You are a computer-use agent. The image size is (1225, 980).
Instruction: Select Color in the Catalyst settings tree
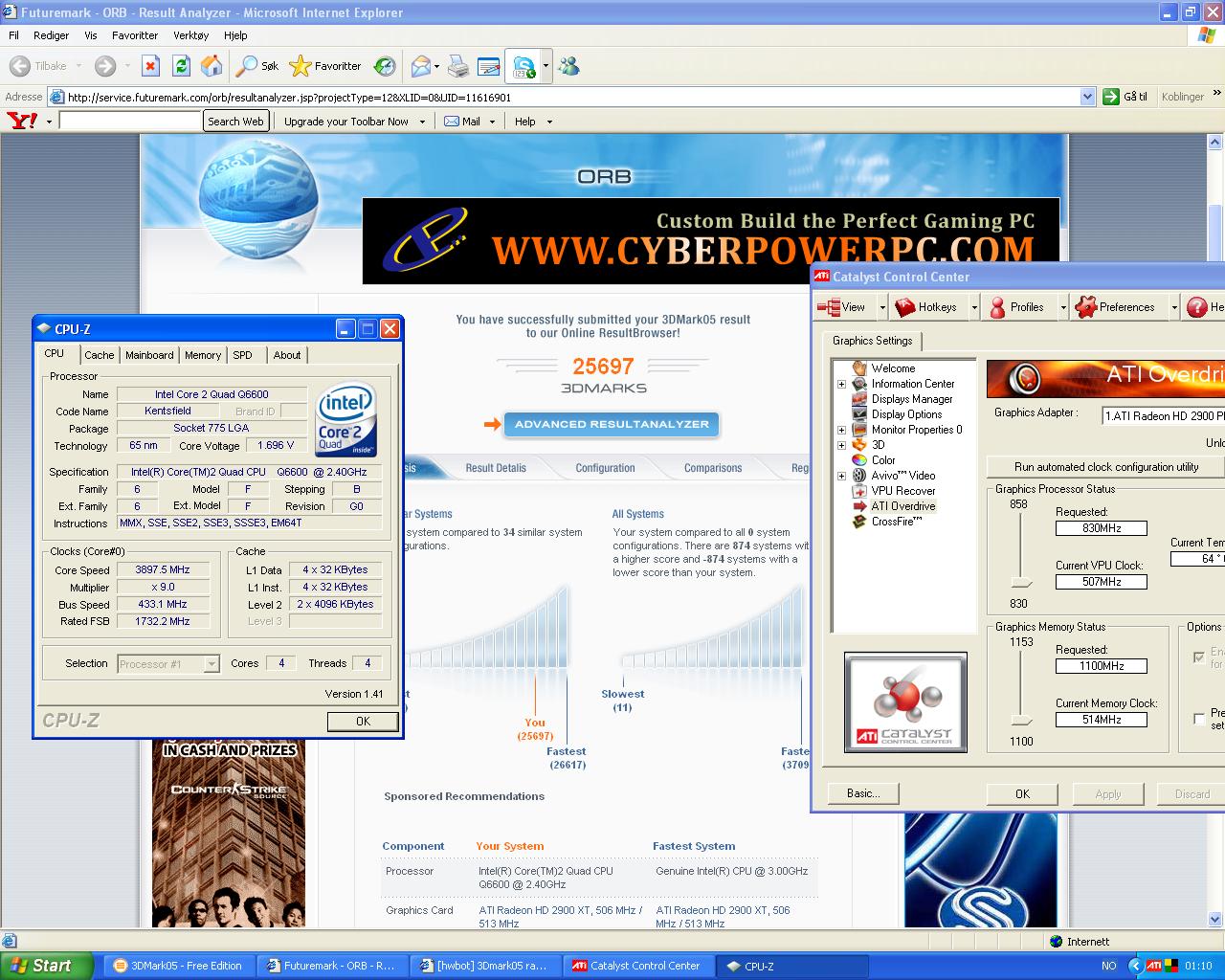883,460
